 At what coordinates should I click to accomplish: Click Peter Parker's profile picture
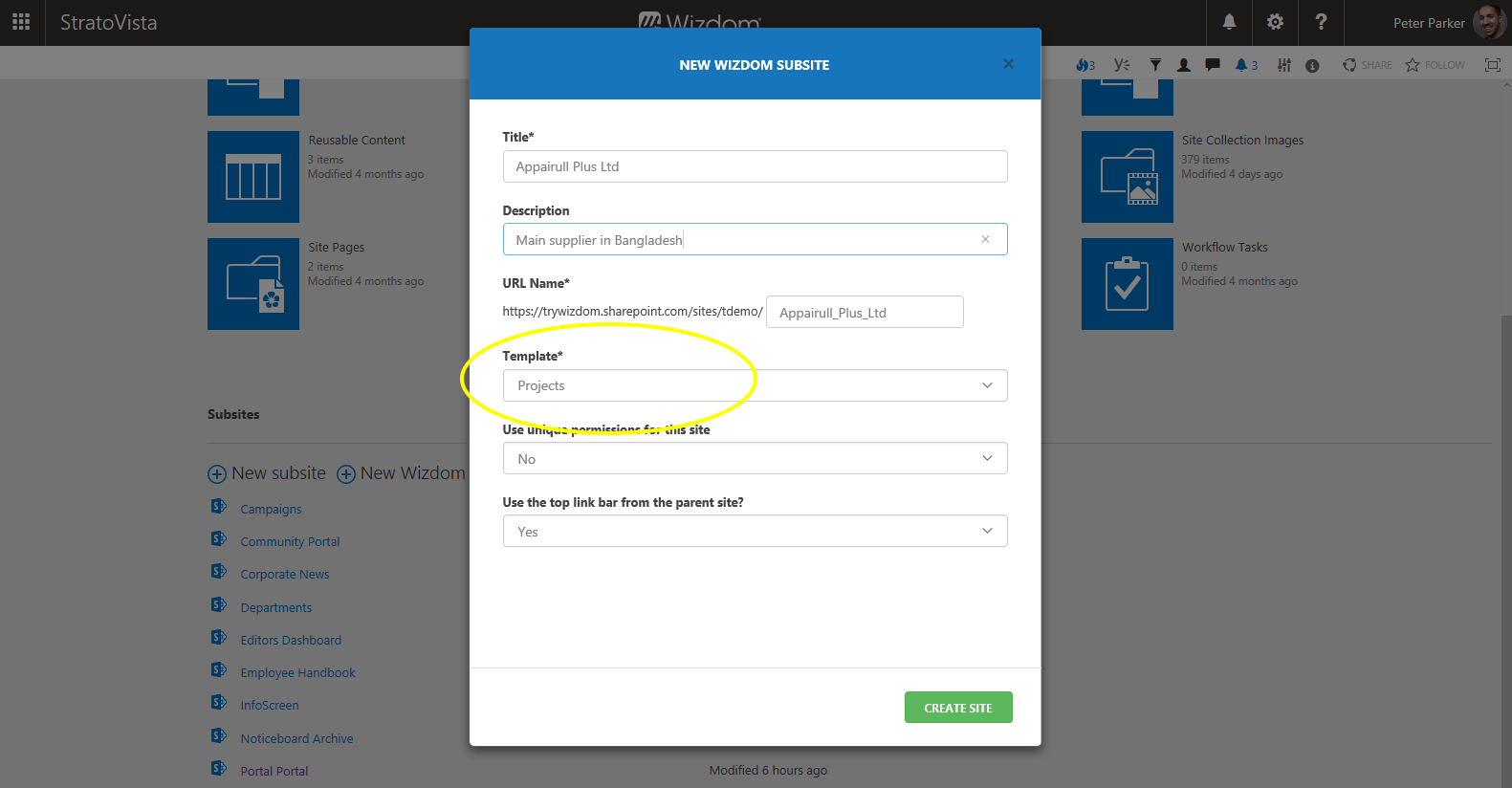pos(1489,22)
